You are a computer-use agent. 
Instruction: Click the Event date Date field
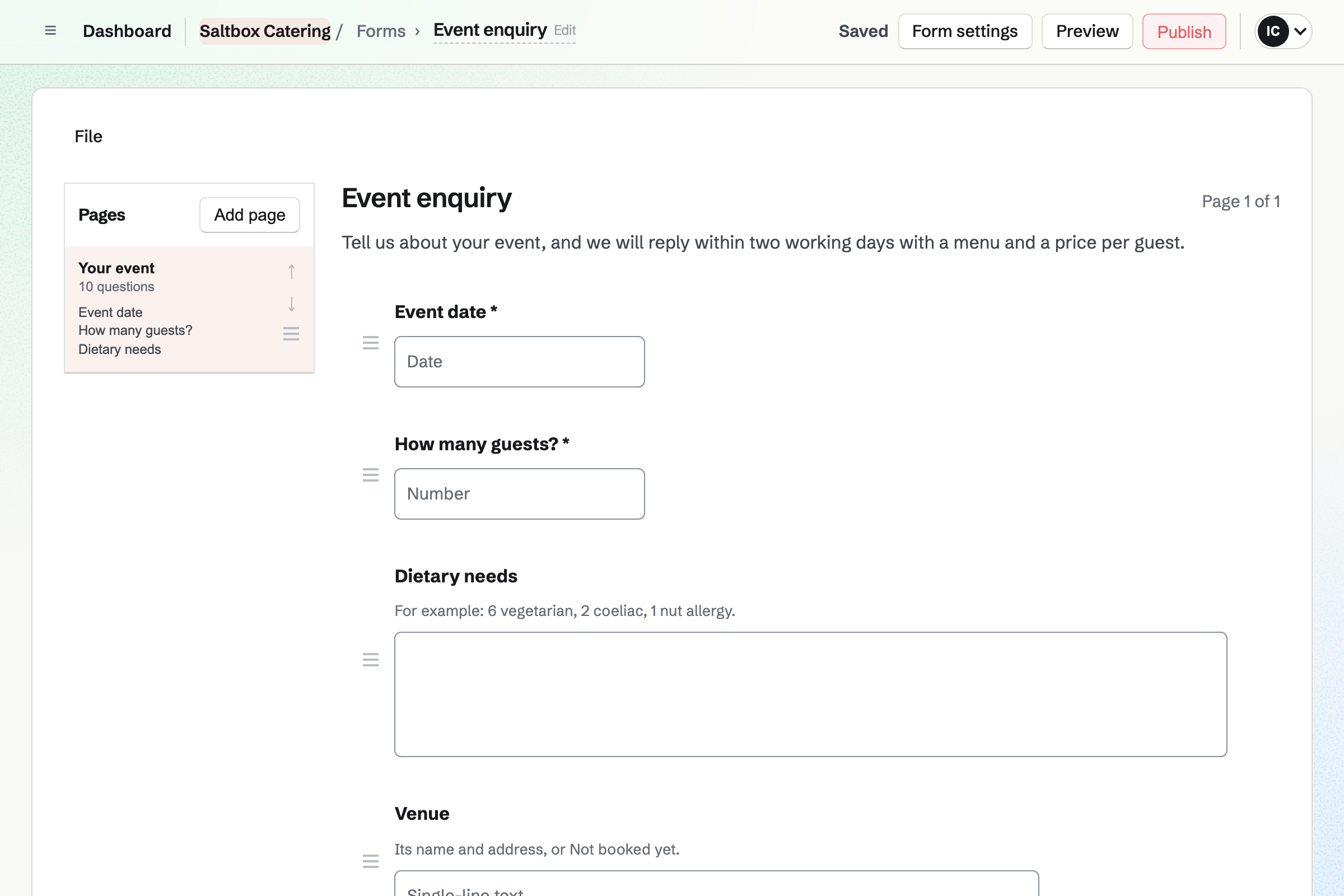[x=520, y=362]
